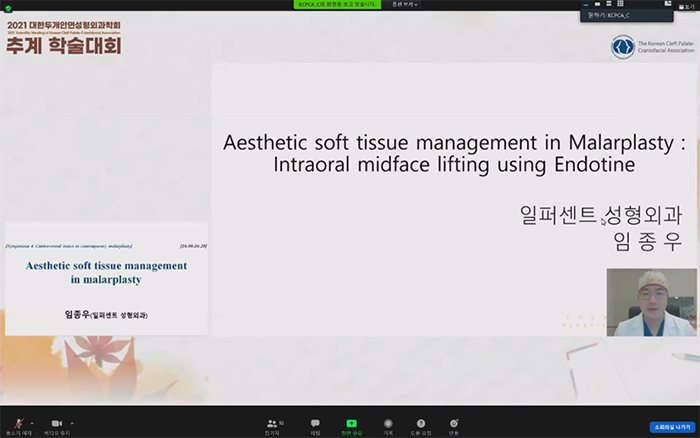Switch video panel to stacked strip view

point(608,4)
